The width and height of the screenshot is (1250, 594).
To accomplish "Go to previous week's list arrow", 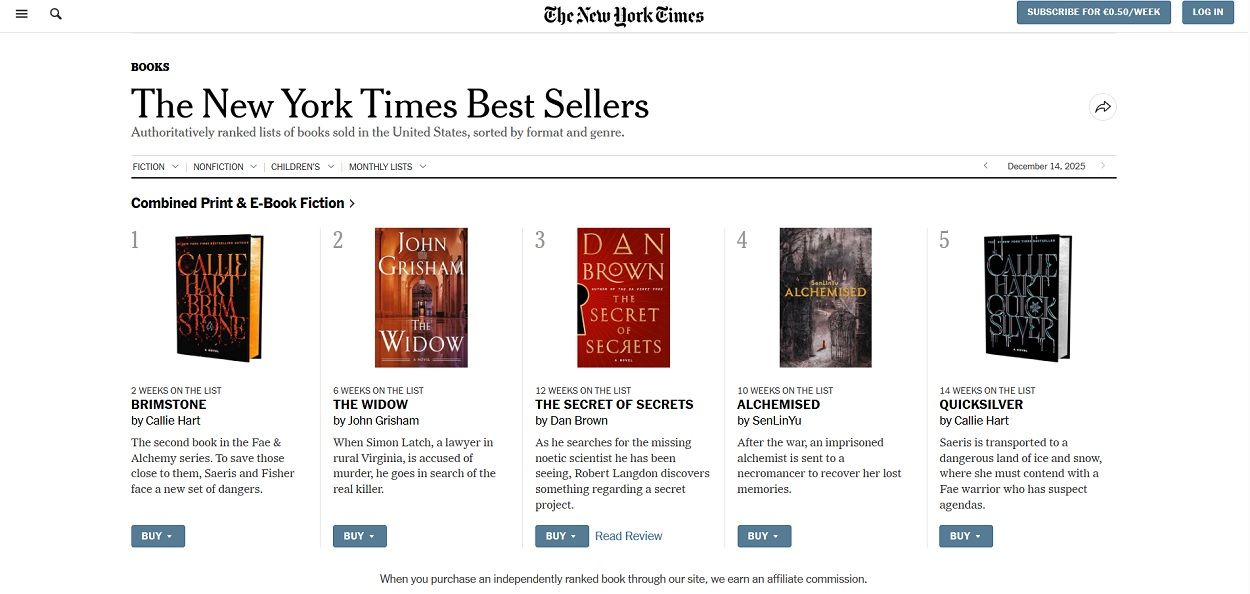I will point(985,166).
